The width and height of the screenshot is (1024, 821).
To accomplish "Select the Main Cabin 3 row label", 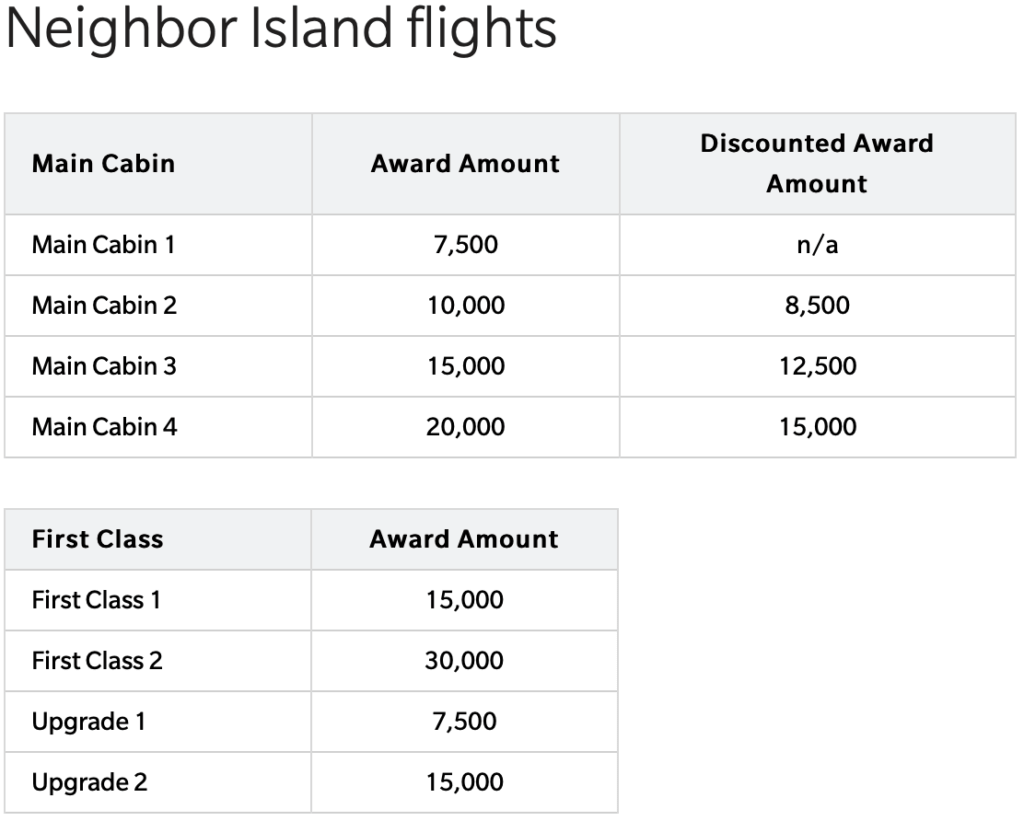I will coord(104,366).
